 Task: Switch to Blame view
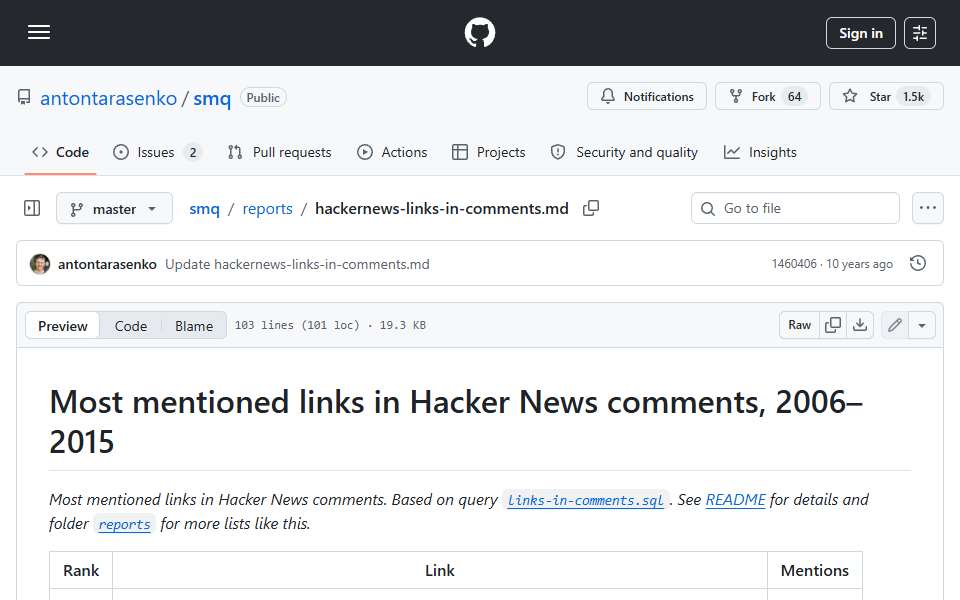(x=194, y=326)
